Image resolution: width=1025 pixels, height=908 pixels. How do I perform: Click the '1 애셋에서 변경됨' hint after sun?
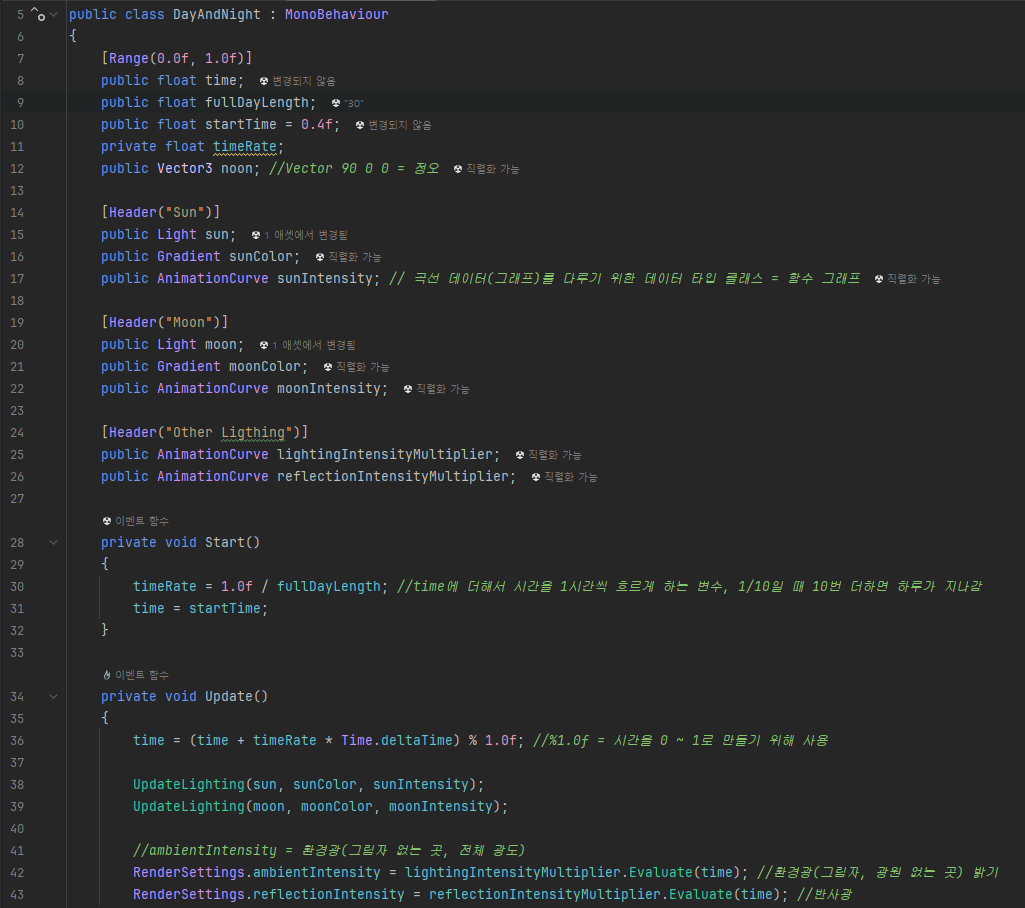(305, 235)
